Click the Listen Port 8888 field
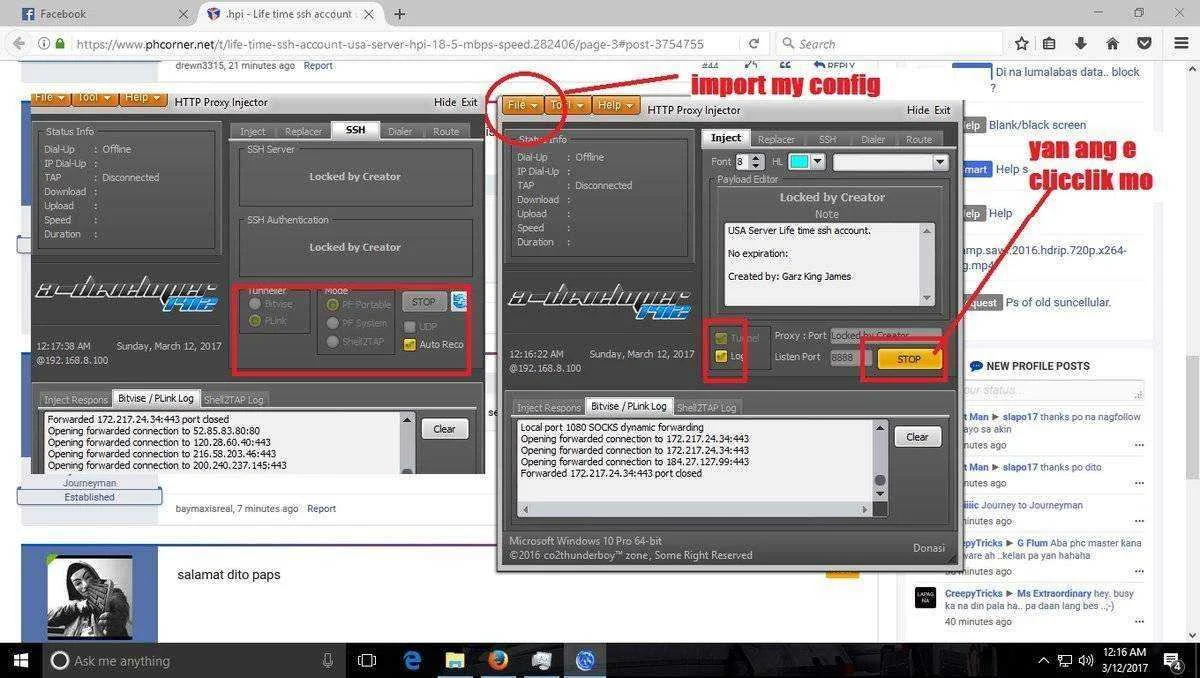Viewport: 1200px width, 678px height. [850, 357]
